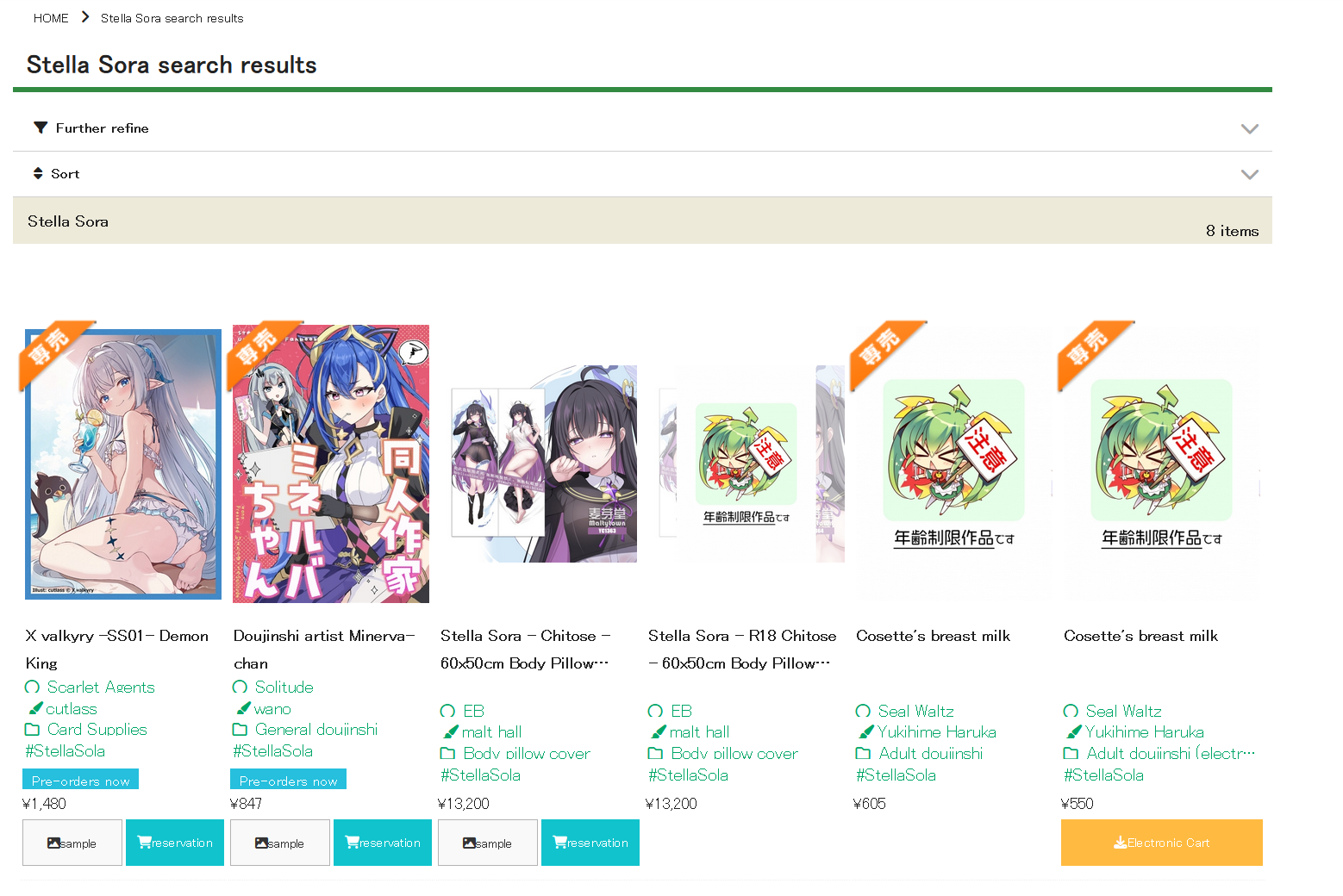Screen dimensions: 1343x896
Task: Open sample for X valkyry Demon King
Action: click(72, 843)
